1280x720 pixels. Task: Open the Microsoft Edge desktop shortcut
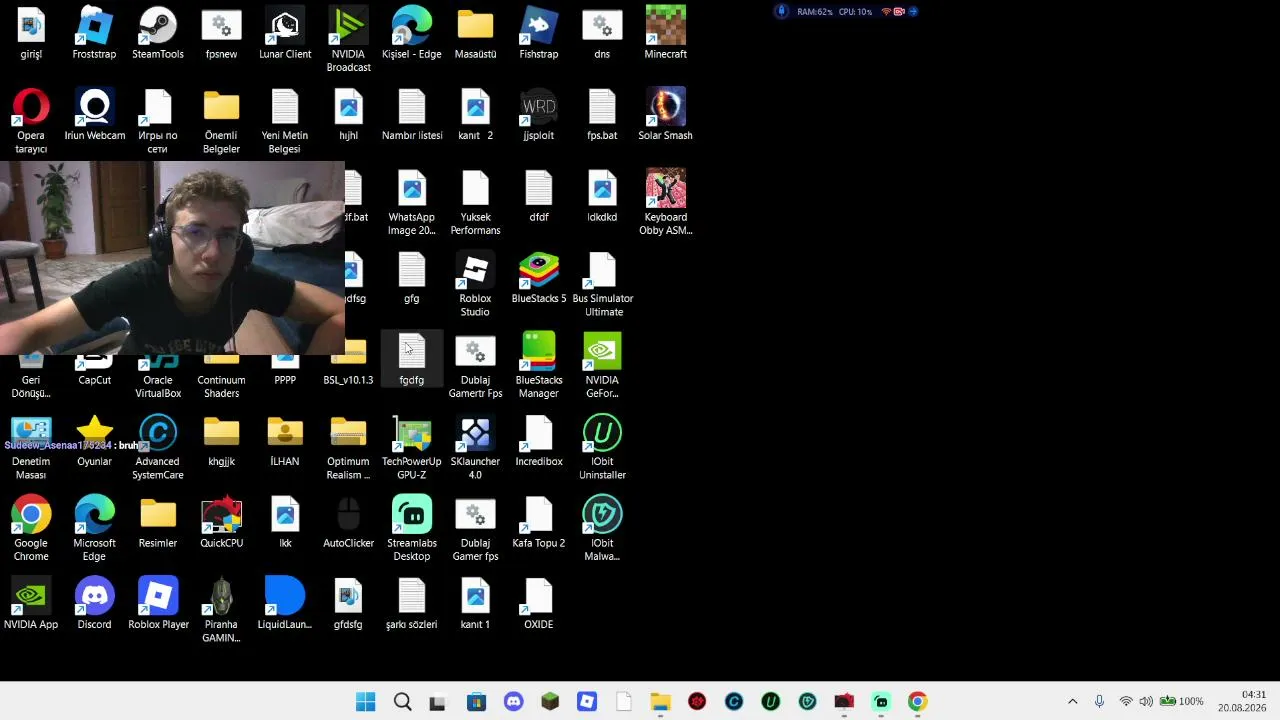[94, 529]
